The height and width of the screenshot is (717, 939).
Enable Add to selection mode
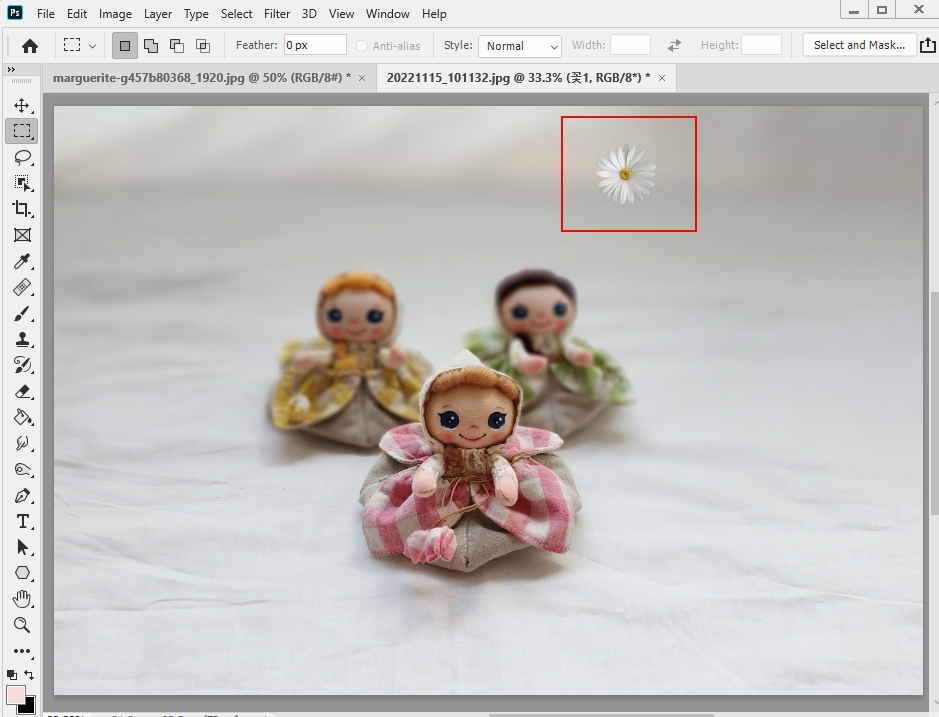pyautogui.click(x=151, y=46)
